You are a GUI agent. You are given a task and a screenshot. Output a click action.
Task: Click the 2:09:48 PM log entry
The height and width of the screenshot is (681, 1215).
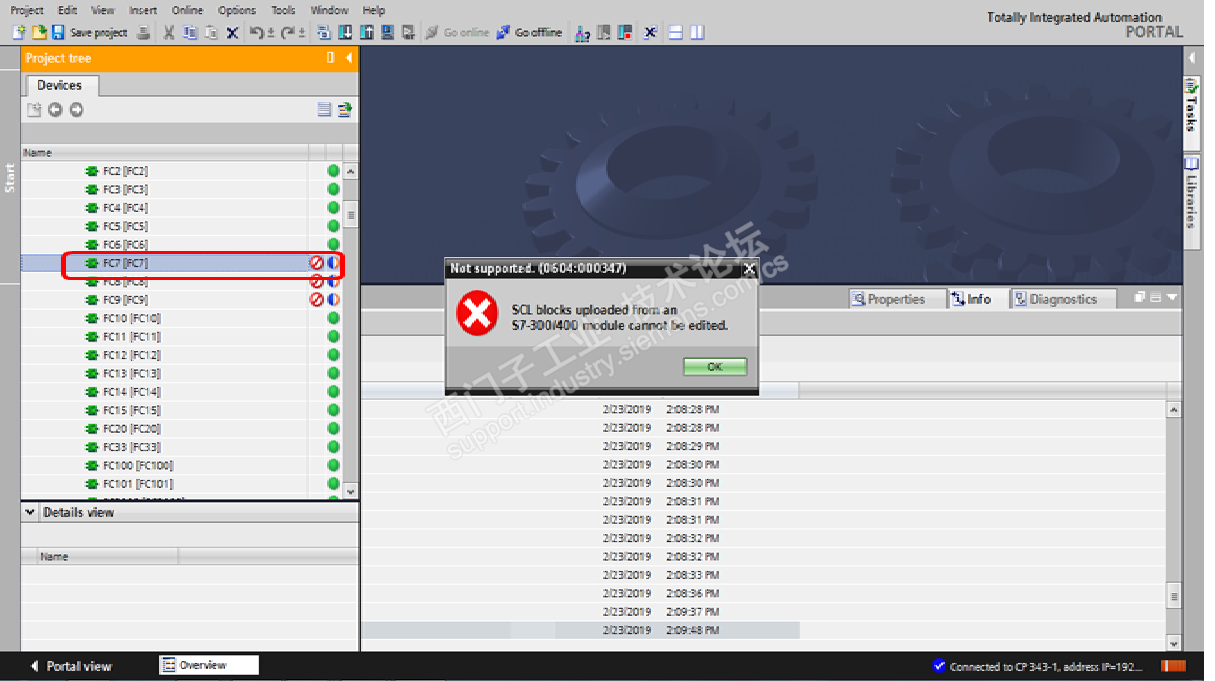[580, 630]
